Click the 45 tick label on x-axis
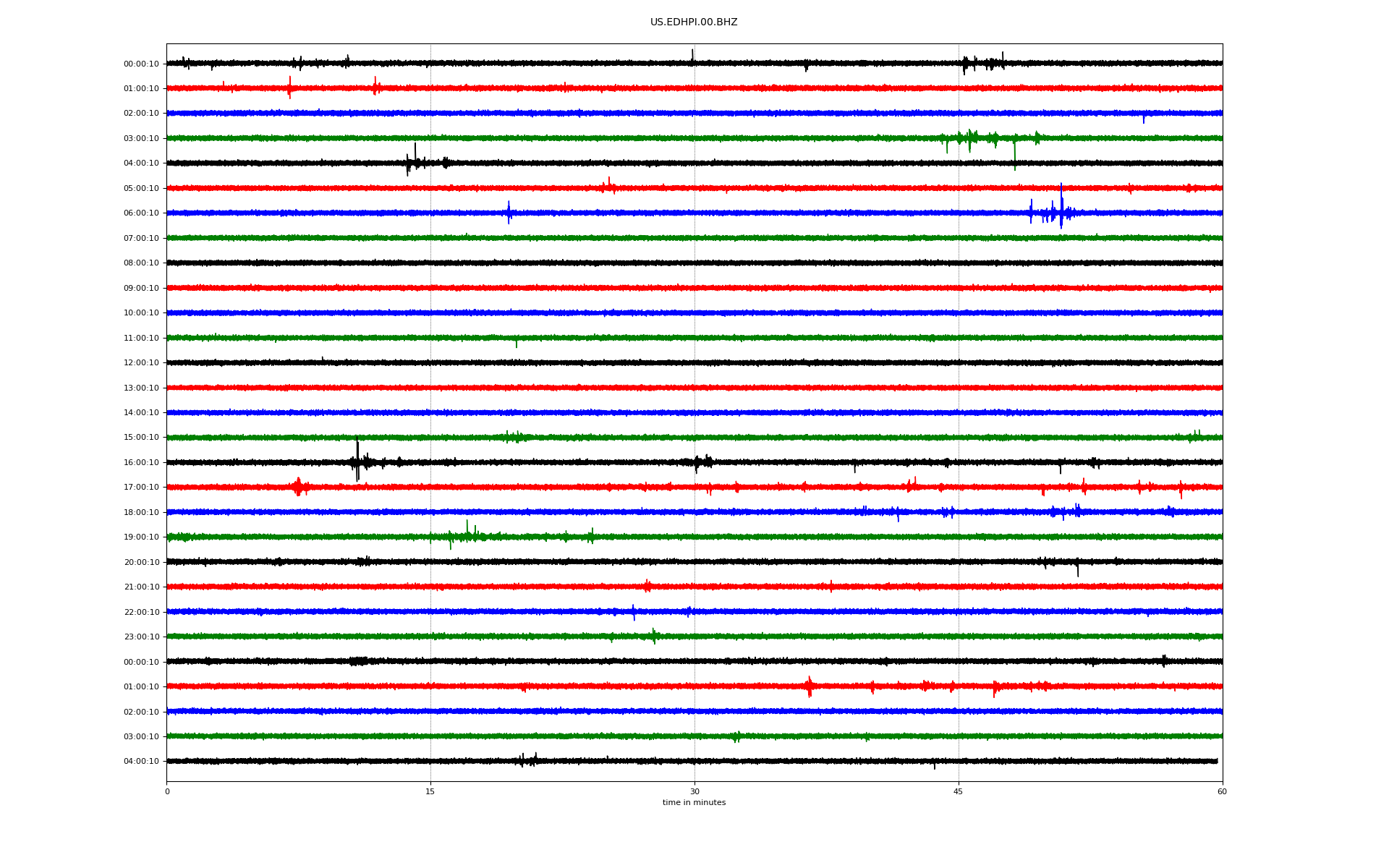Image resolution: width=1389 pixels, height=868 pixels. pyautogui.click(x=958, y=792)
